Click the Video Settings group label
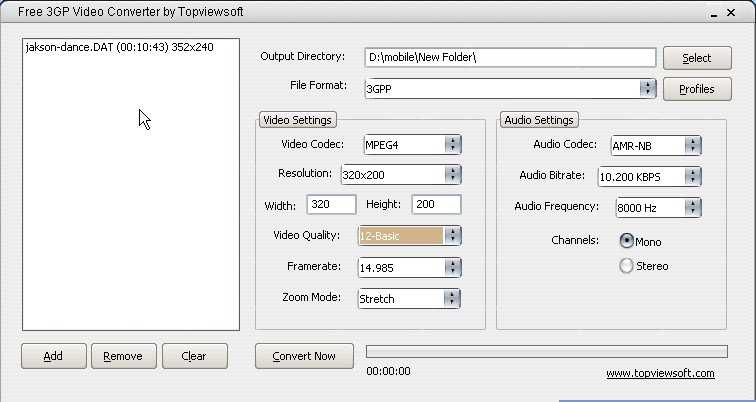 tap(297, 120)
